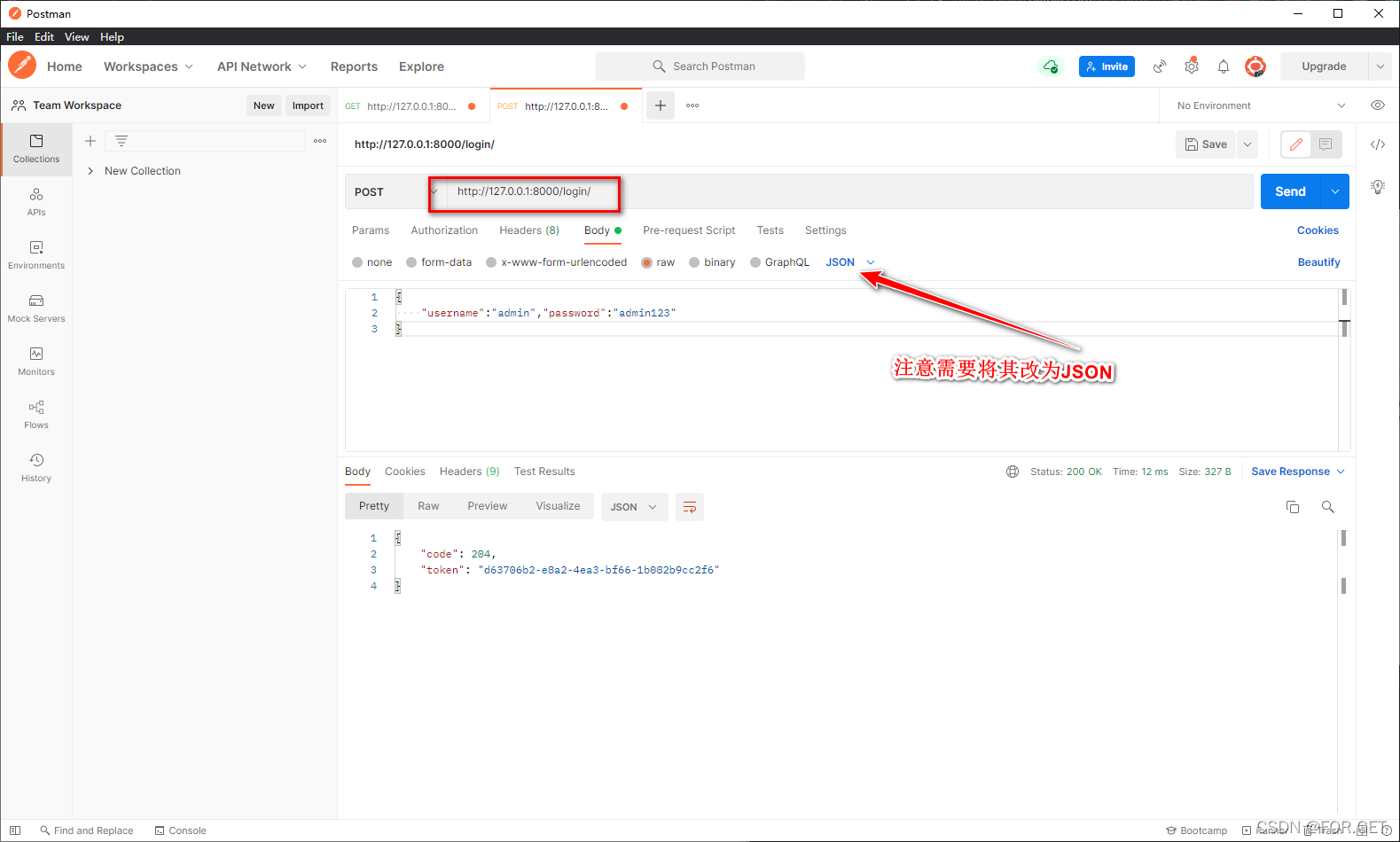Open the lightbulb info panel icon
1400x842 pixels.
point(1378,187)
